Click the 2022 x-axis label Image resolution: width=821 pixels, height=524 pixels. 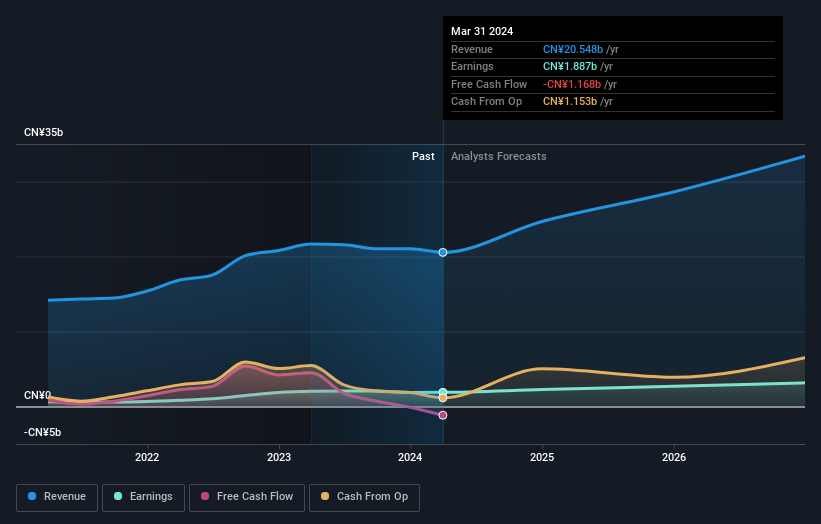[147, 457]
